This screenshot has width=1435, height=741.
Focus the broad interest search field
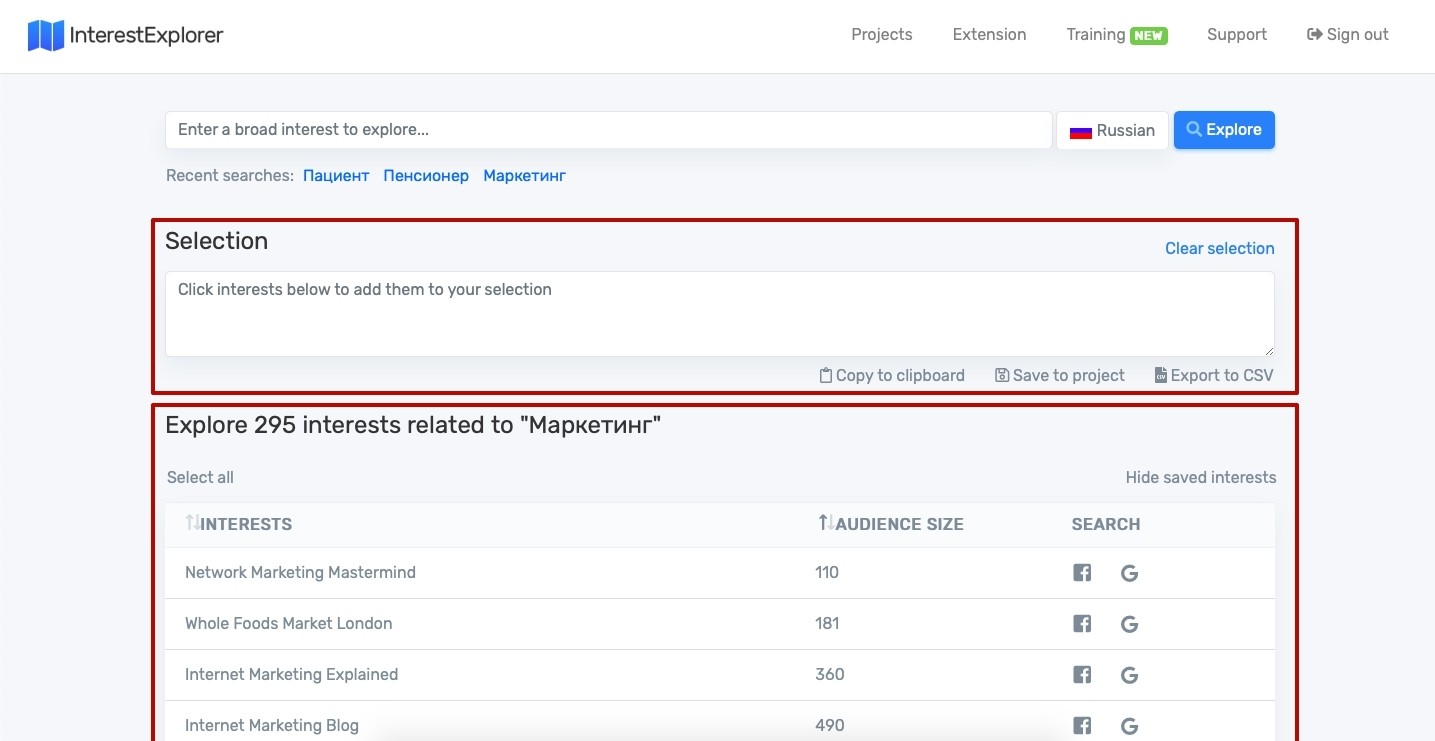609,130
